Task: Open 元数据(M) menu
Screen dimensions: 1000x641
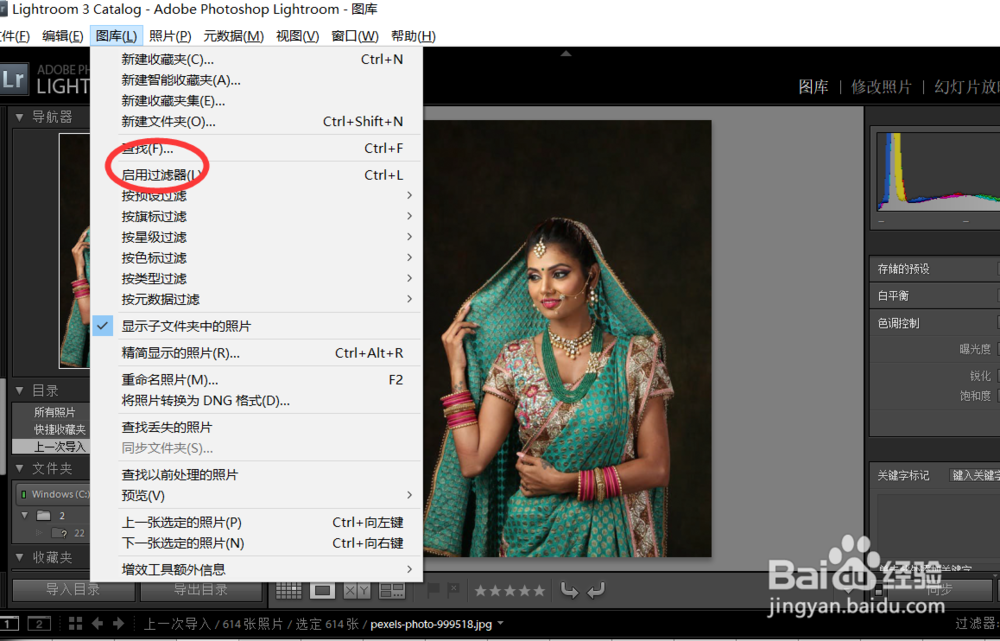Action: [233, 36]
